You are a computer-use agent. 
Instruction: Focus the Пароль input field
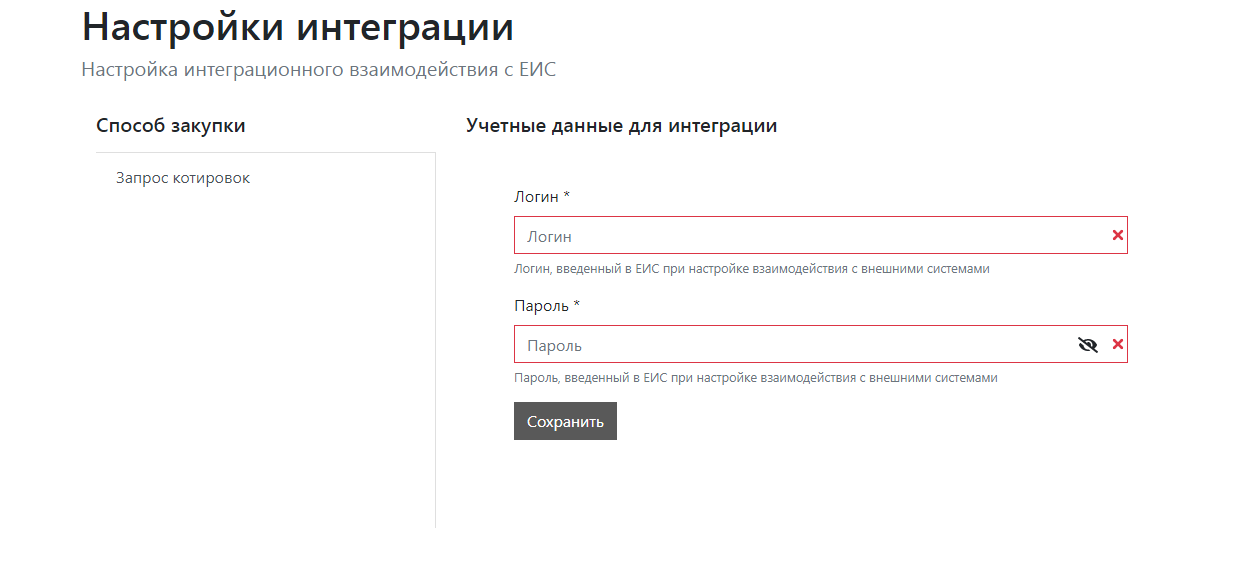point(780,345)
